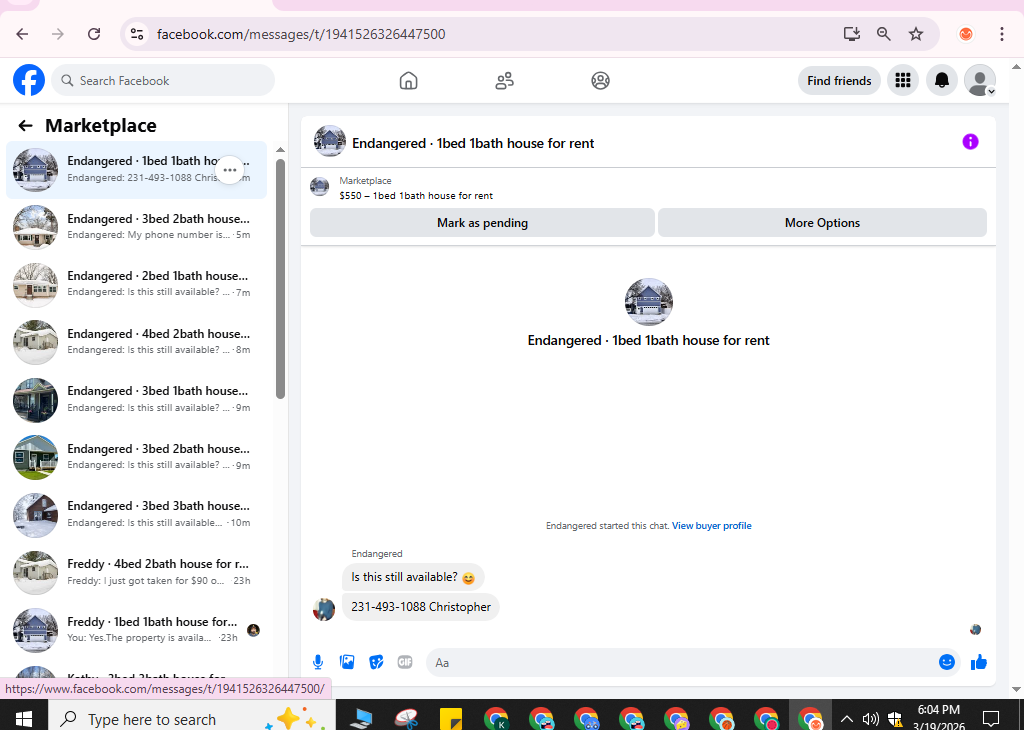Open the Groups icon in top navigation
Screen dimensions: 1024x730
click(x=600, y=80)
